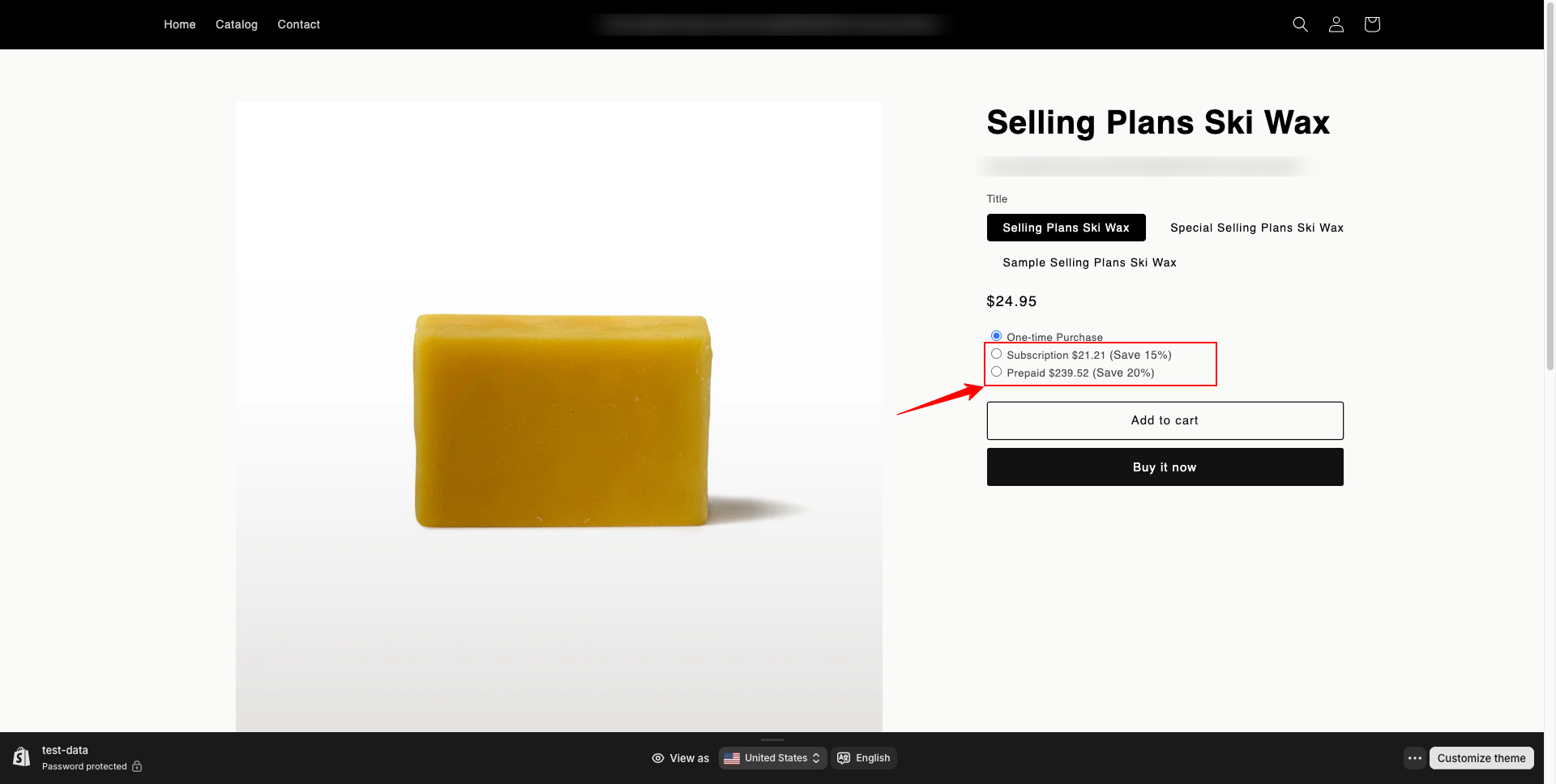Click the yellow ski wax product image
1556x784 pixels.
pos(561,420)
